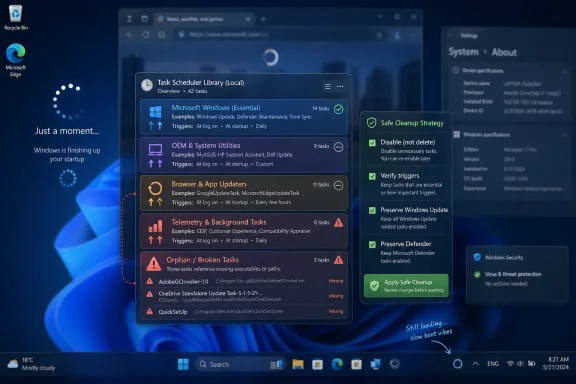Click the taskbar Search box
Screen dimensions: 576x384
240,364
